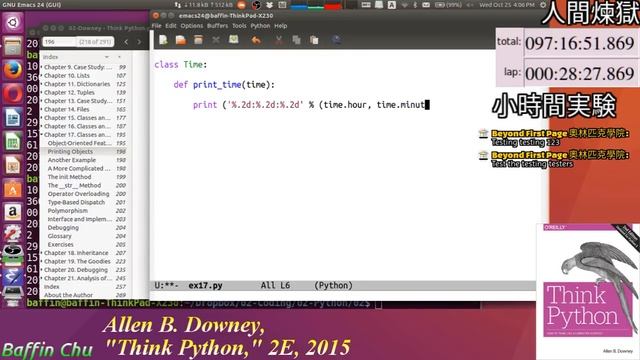Go to next page in document viewer
This screenshot has height=360, width=640.
point(139,42)
